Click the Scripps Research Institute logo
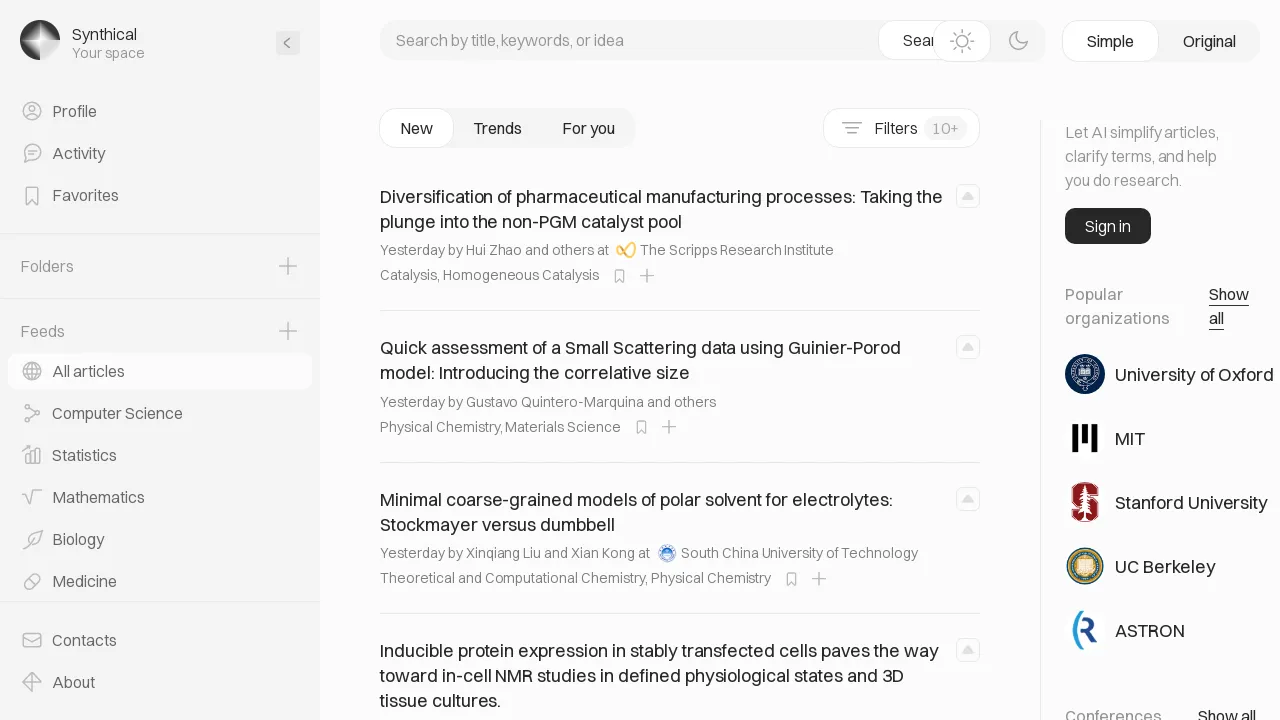The image size is (1280, 720). [x=626, y=250]
